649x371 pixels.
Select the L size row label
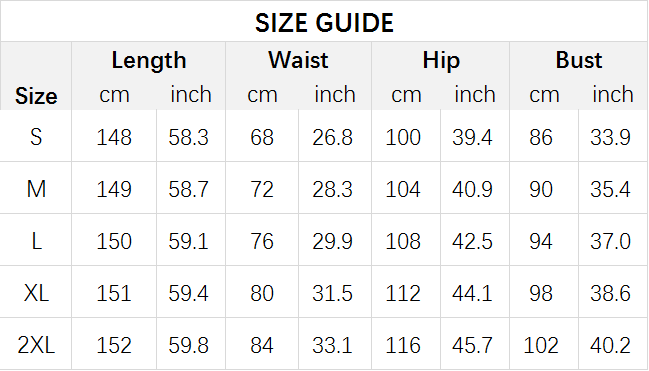36,241
